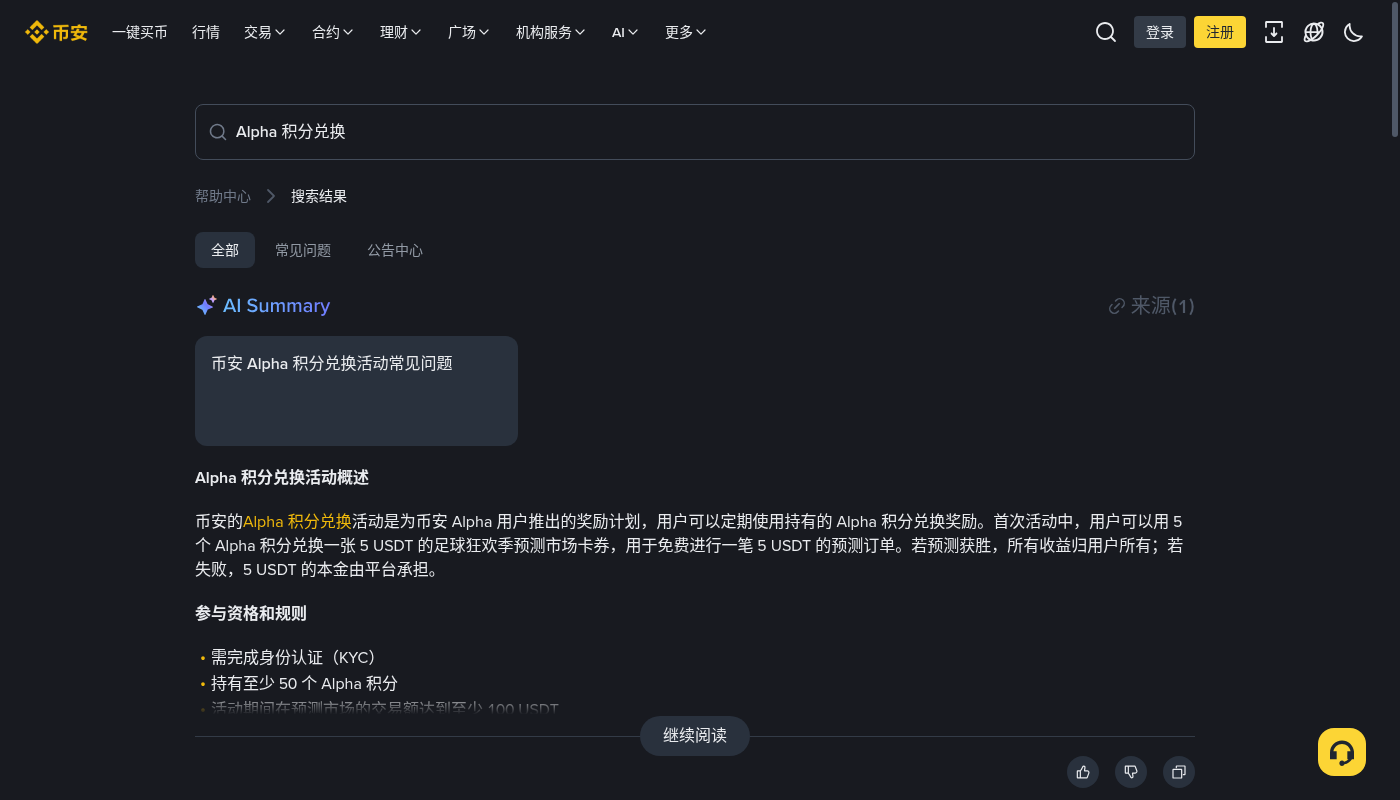Expand the 机构服务 dropdown menu
The width and height of the screenshot is (1400, 800).
coord(551,32)
